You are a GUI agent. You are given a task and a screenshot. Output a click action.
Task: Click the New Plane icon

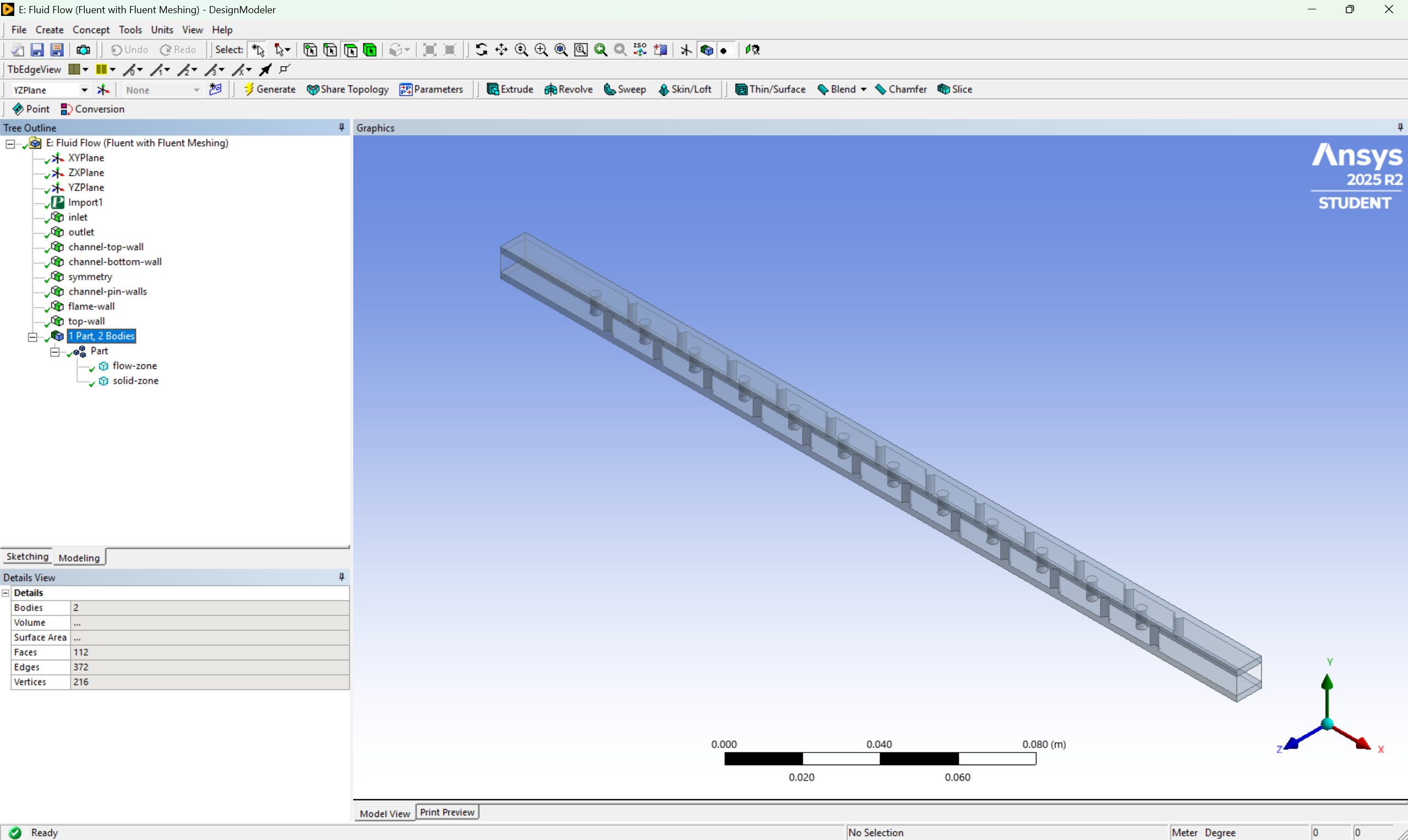click(x=103, y=90)
